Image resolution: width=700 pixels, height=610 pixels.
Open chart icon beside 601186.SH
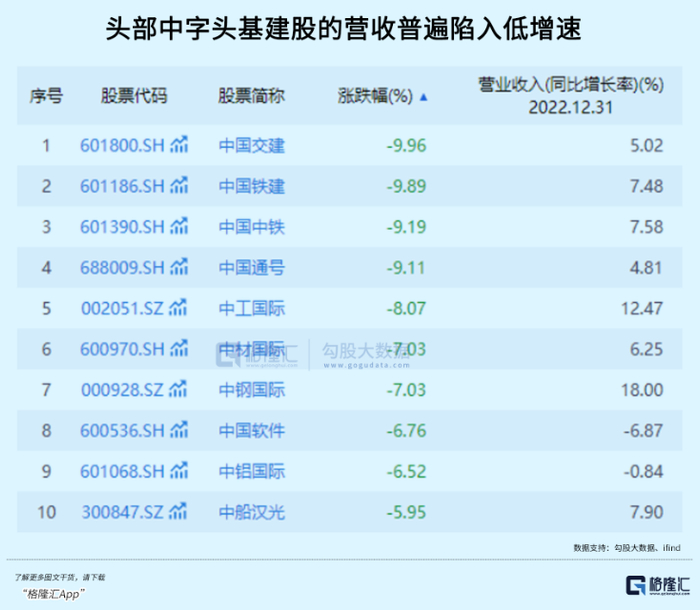(179, 185)
